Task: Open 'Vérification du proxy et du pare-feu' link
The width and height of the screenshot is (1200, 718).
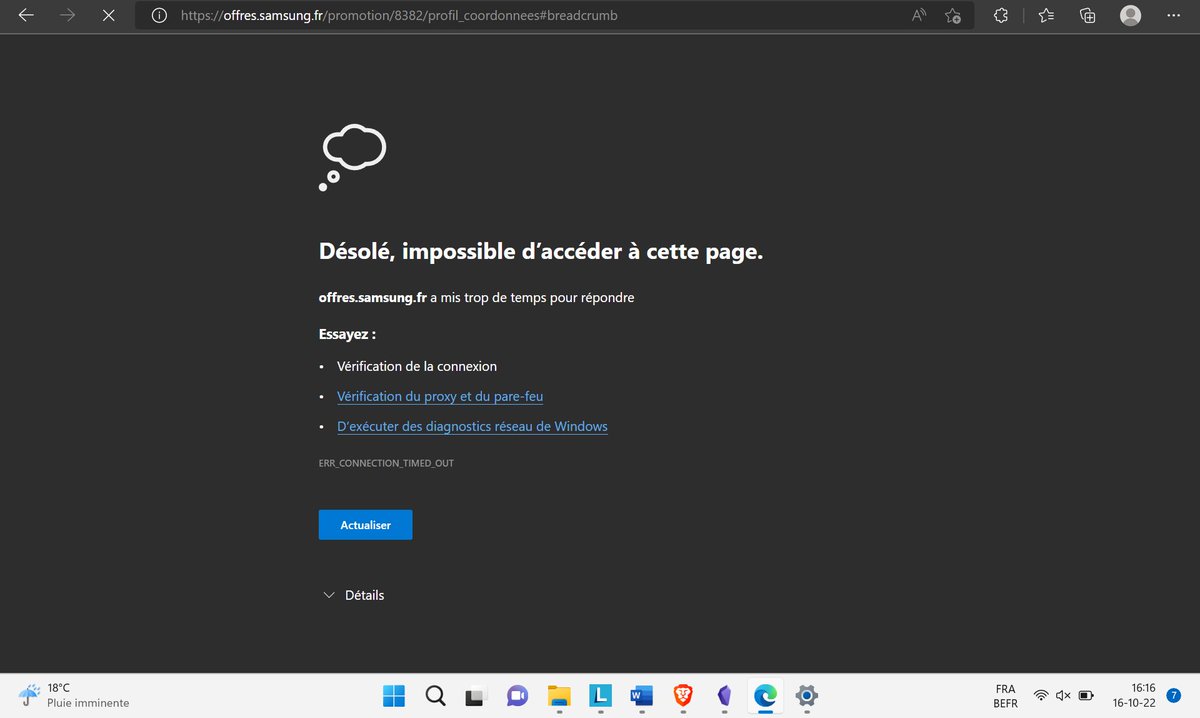Action: (x=440, y=396)
